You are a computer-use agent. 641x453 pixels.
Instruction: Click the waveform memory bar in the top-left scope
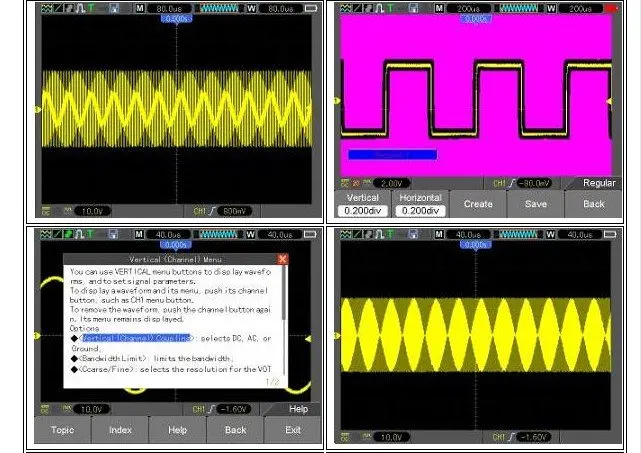[218, 8]
